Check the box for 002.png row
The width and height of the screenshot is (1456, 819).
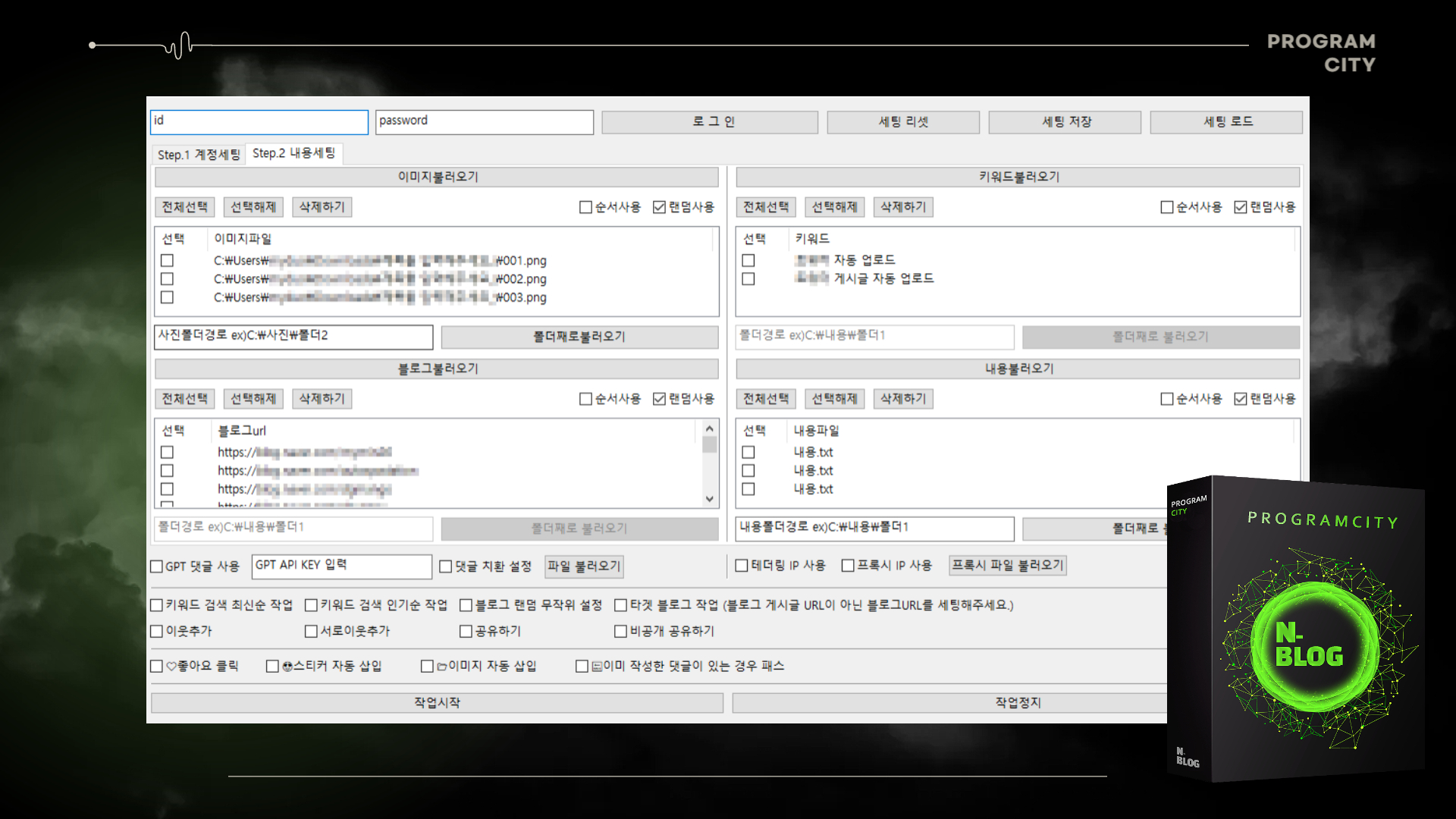(167, 279)
